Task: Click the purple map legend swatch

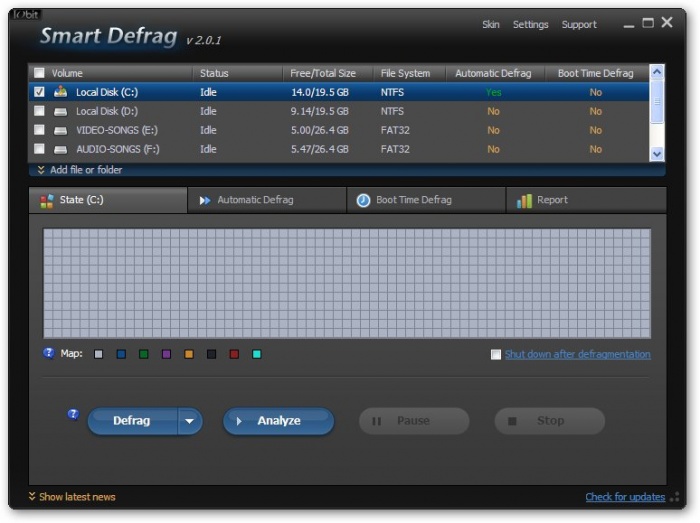Action: [x=167, y=354]
